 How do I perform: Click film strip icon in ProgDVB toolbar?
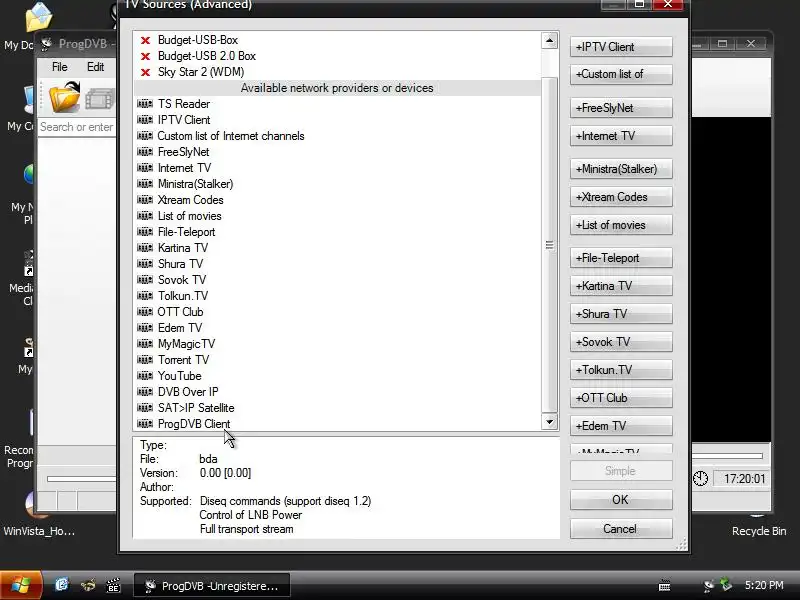[x=99, y=99]
